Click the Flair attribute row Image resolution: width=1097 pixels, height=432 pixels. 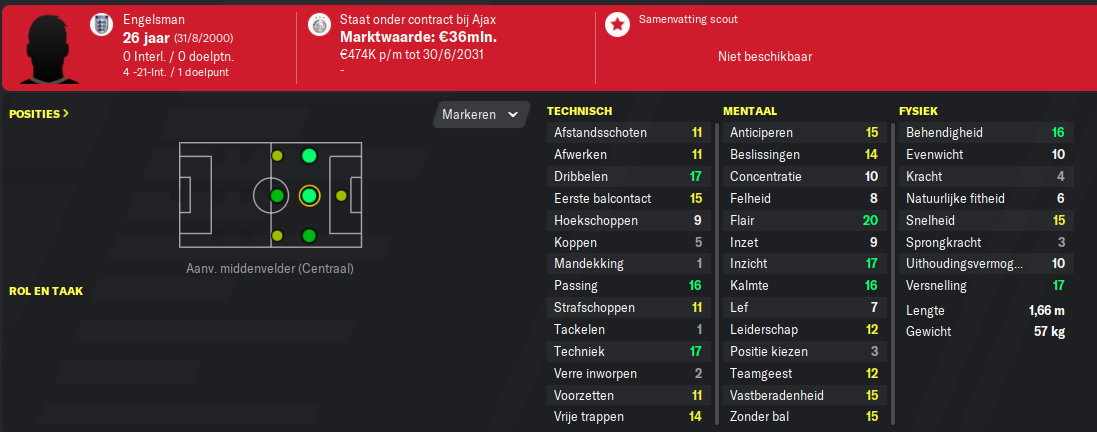805,221
